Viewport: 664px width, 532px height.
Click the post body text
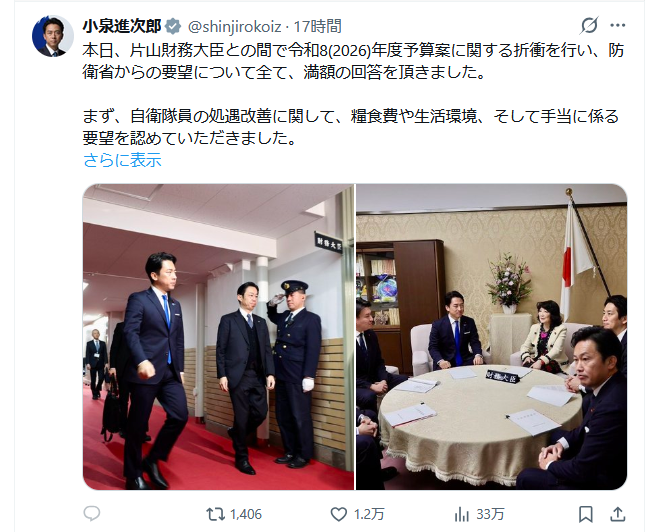pos(353,94)
